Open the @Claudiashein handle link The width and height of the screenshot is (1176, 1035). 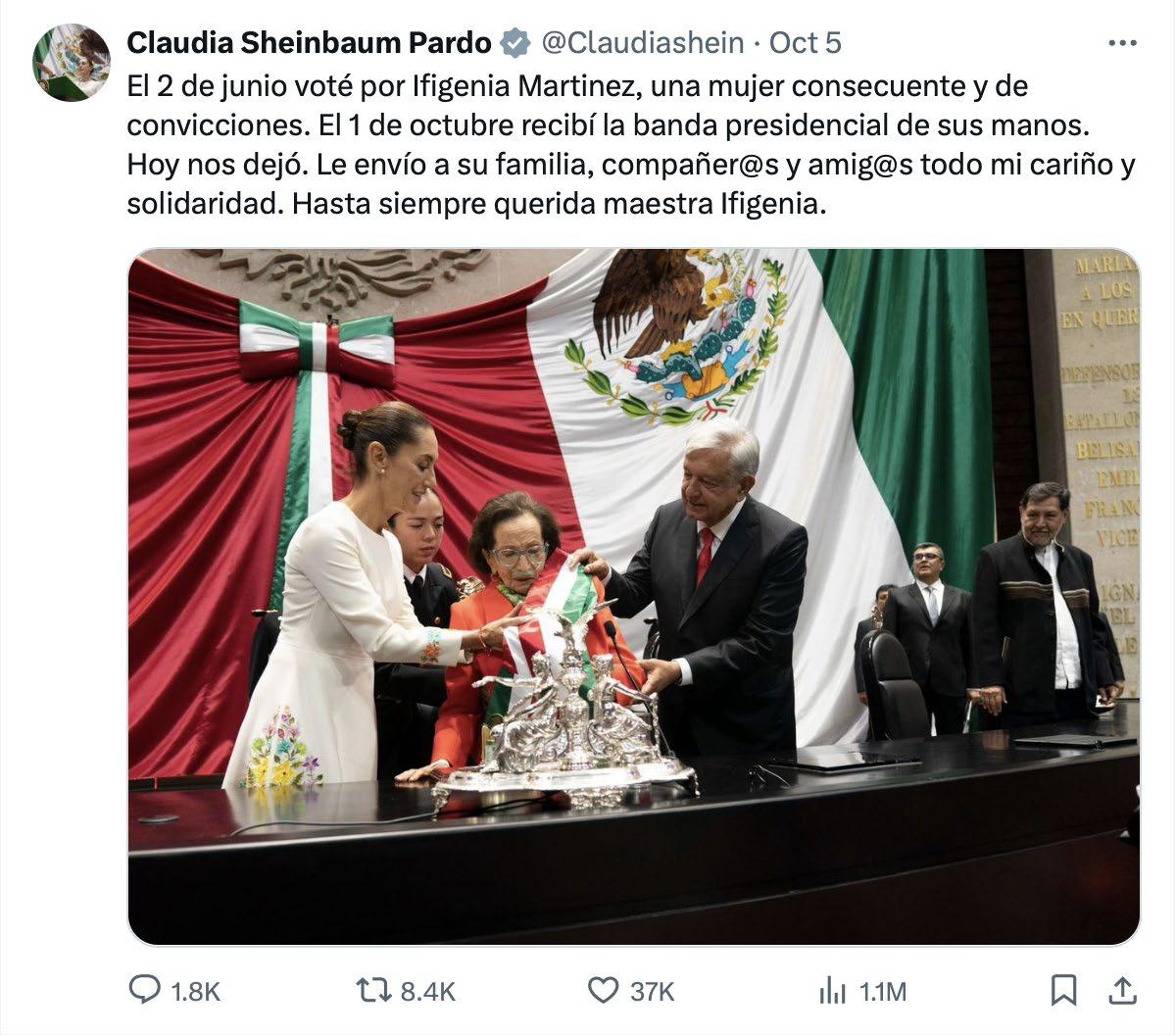click(x=642, y=43)
